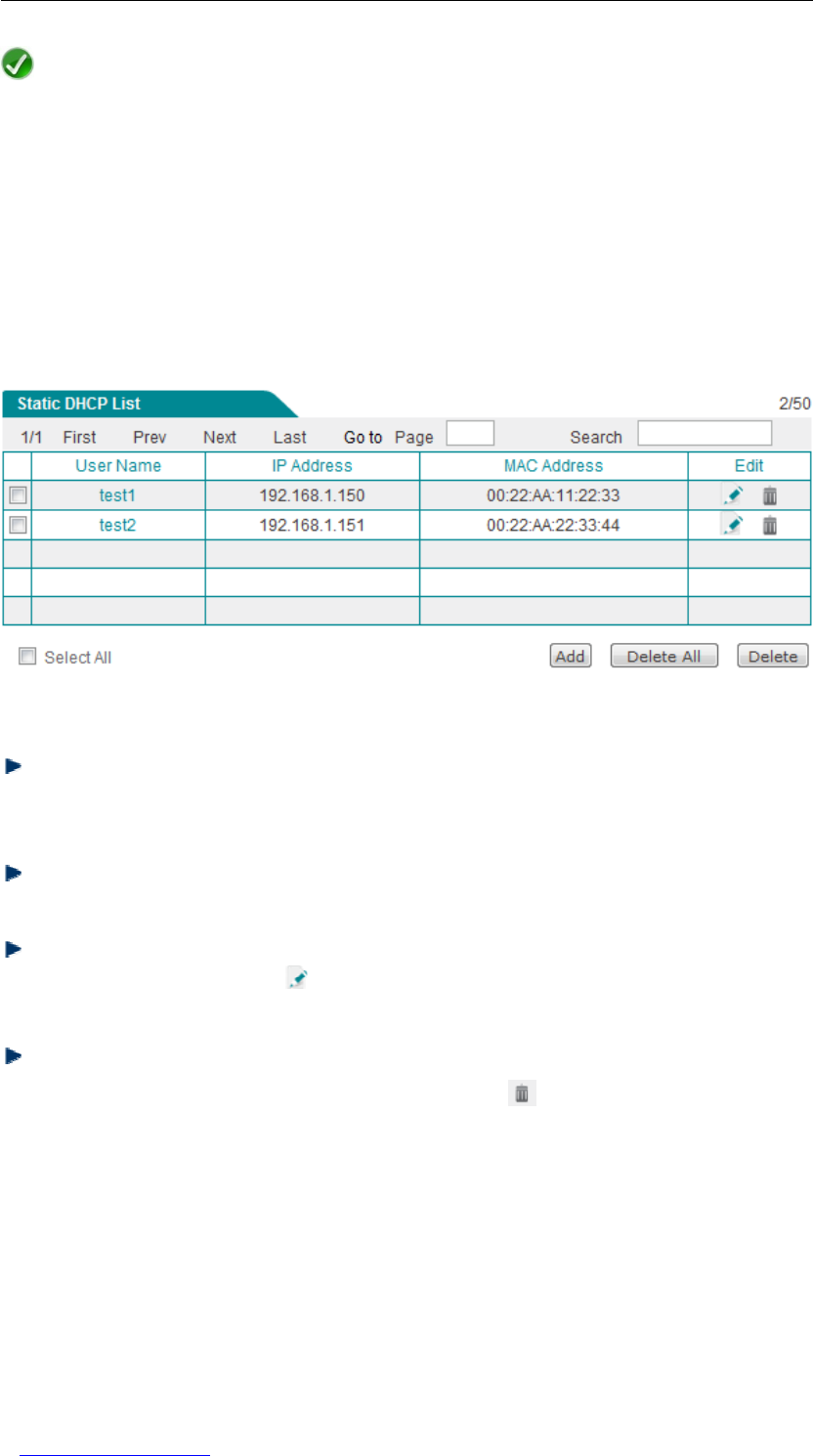Image resolution: width=813 pixels, height=1456 pixels.
Task: Click the Static DHCP List title
Action: [x=79, y=404]
